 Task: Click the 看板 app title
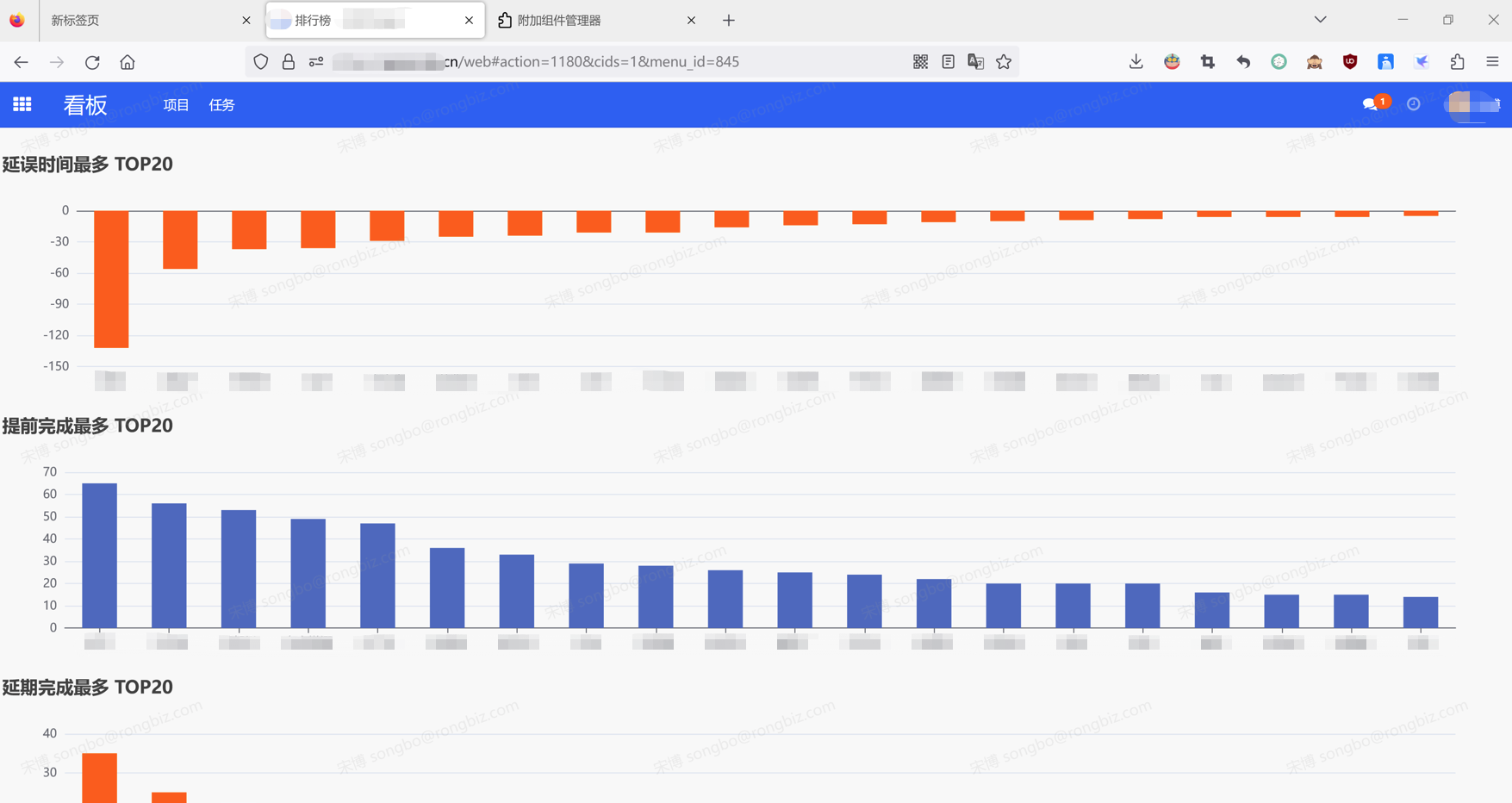coord(84,105)
